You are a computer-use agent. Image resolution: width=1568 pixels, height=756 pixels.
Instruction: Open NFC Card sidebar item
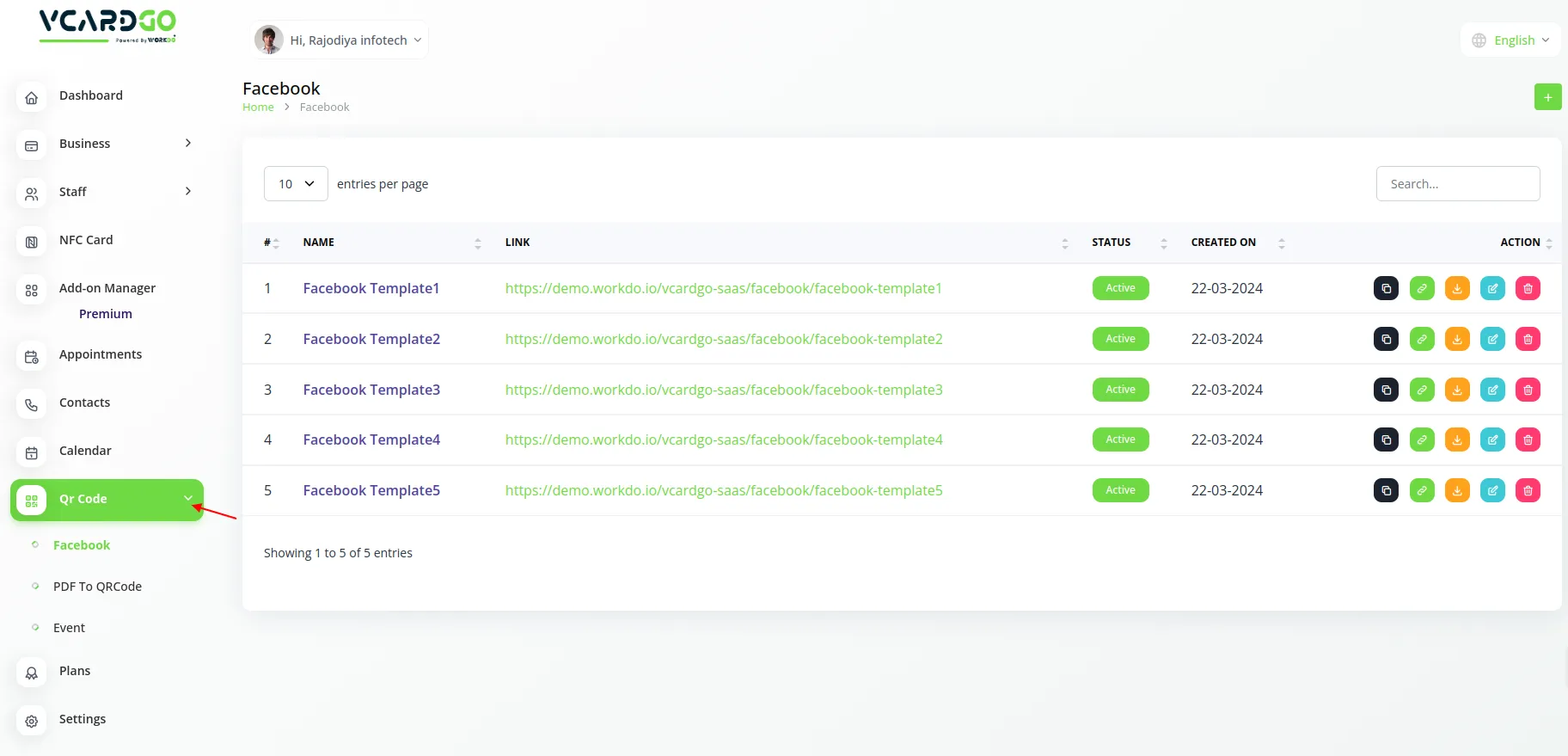86,240
